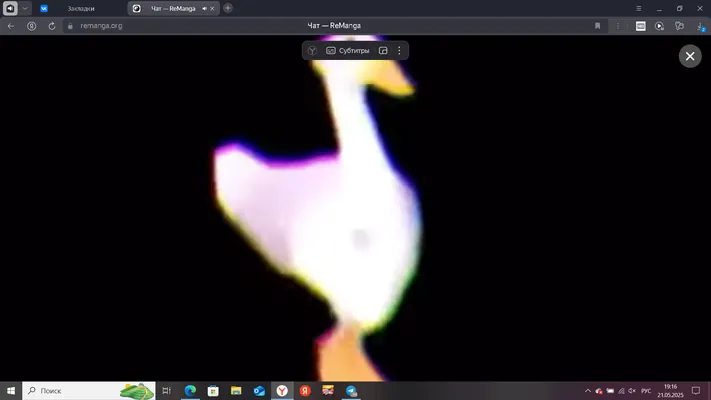Click the Yandex account icon near address bar
This screenshot has height=400, width=711.
point(31,26)
